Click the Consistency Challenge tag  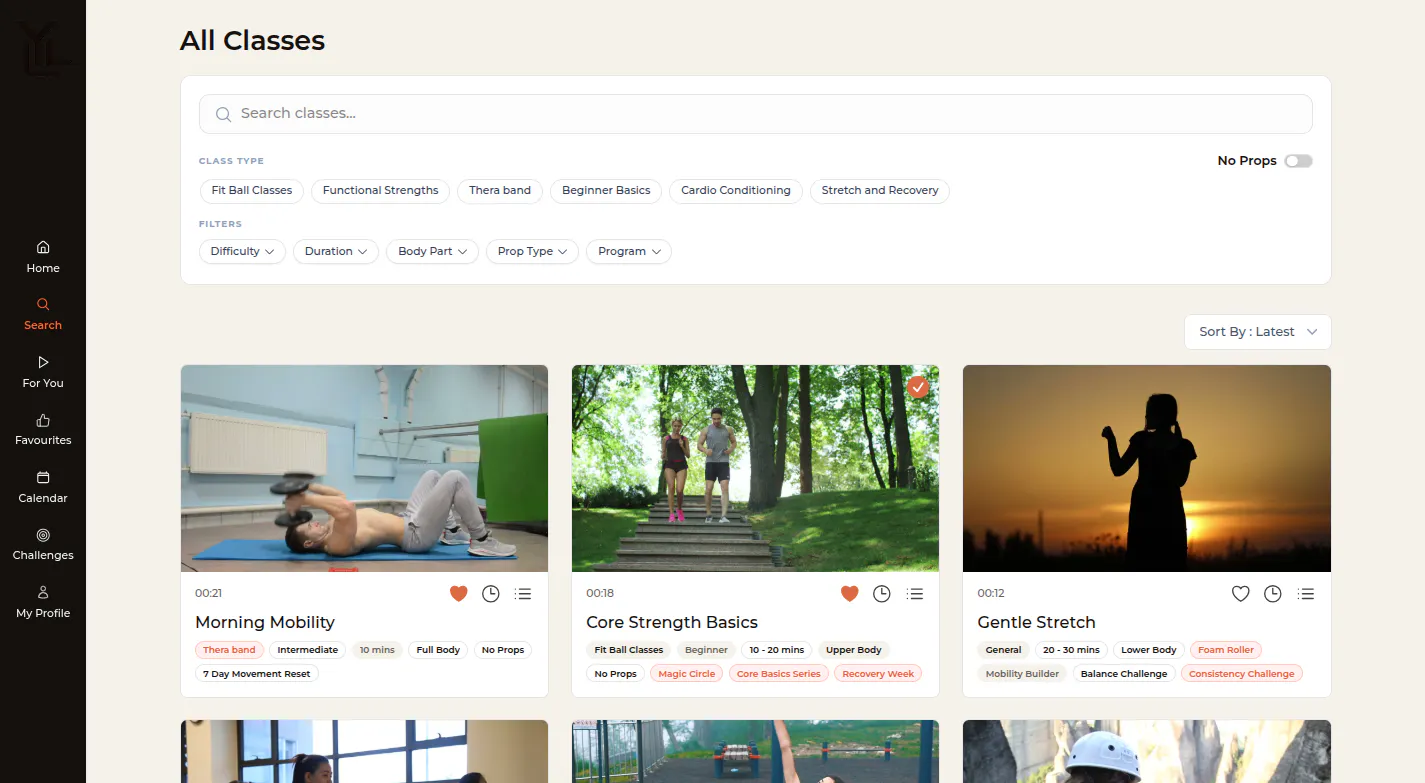pos(1242,674)
